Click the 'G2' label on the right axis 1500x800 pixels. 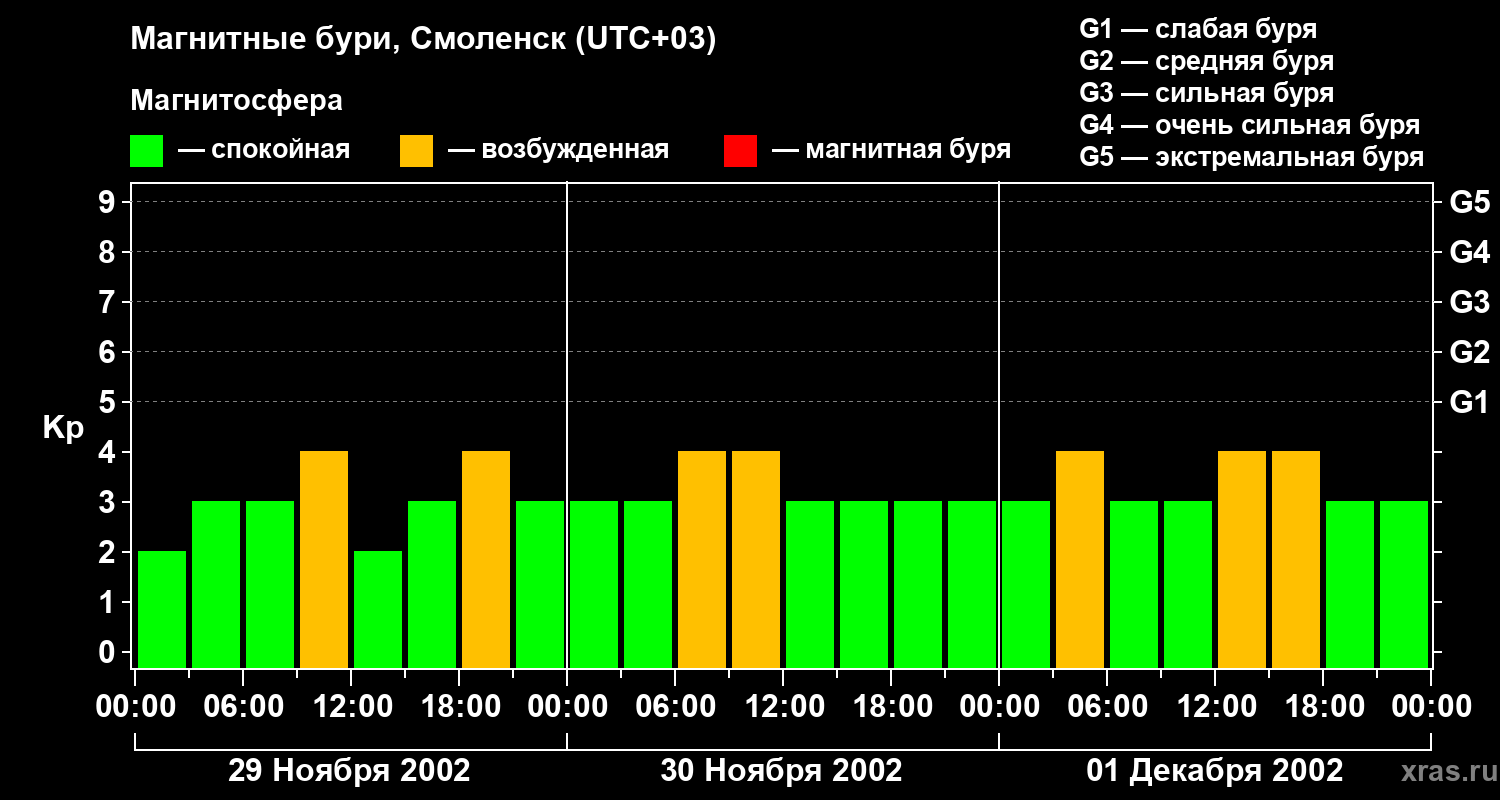tap(1469, 352)
